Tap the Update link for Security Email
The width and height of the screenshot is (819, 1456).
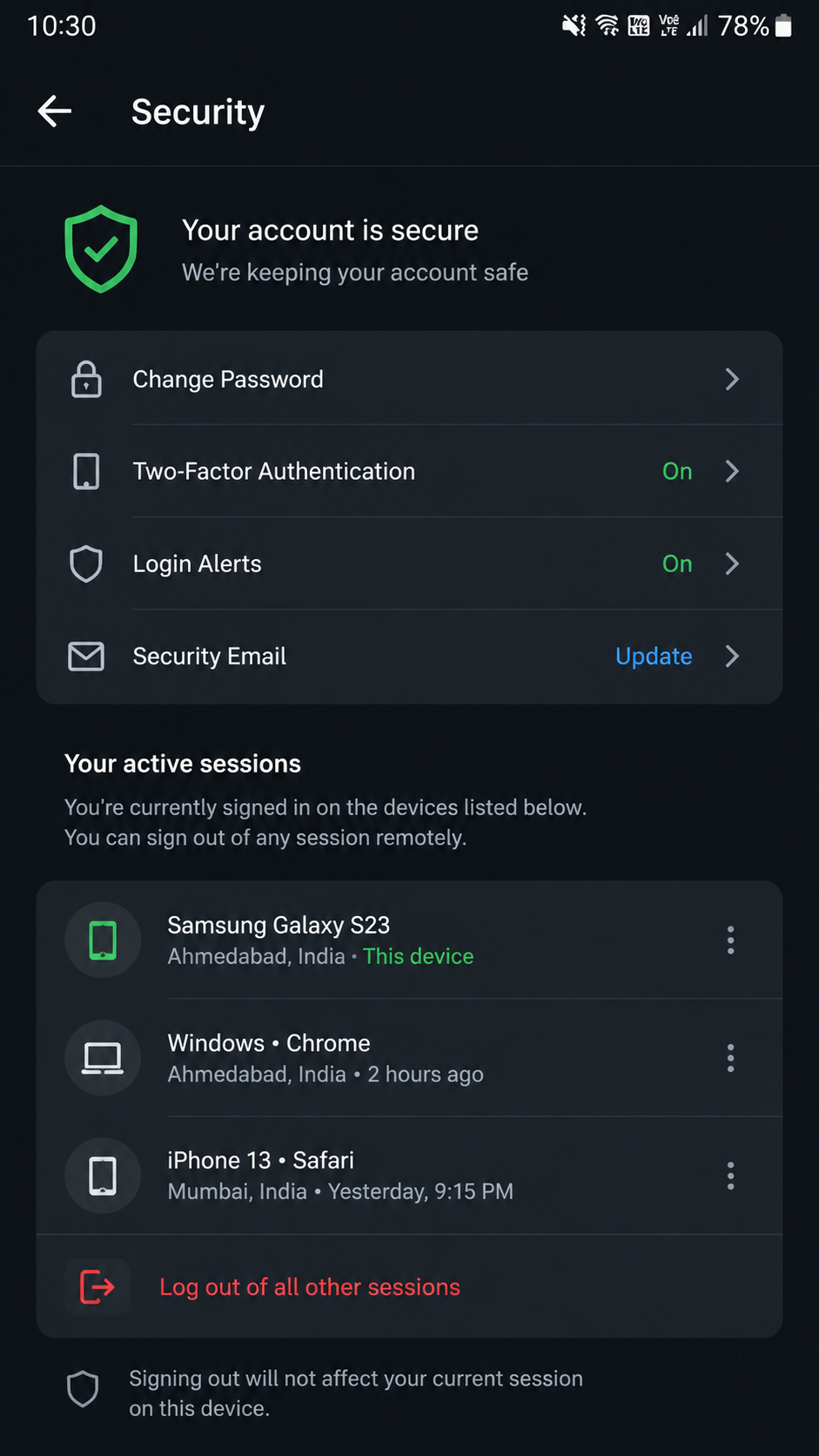click(x=654, y=656)
